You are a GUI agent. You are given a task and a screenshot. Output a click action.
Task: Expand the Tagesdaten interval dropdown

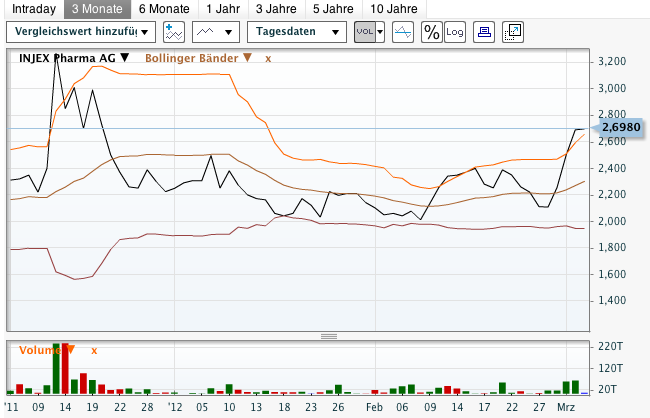click(x=297, y=32)
